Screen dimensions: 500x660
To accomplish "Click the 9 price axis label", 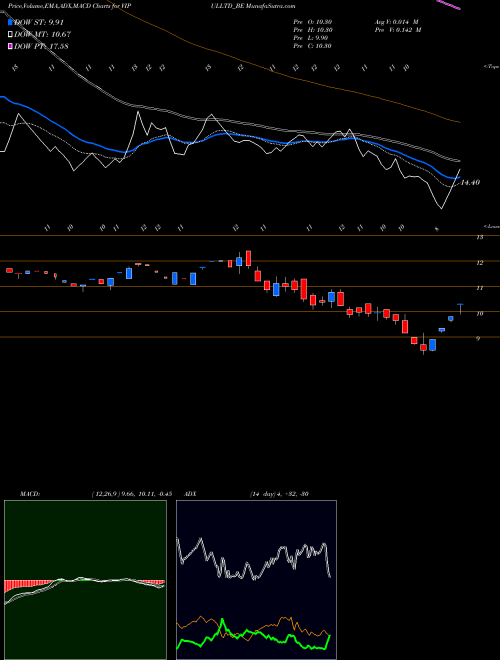I will click(478, 338).
